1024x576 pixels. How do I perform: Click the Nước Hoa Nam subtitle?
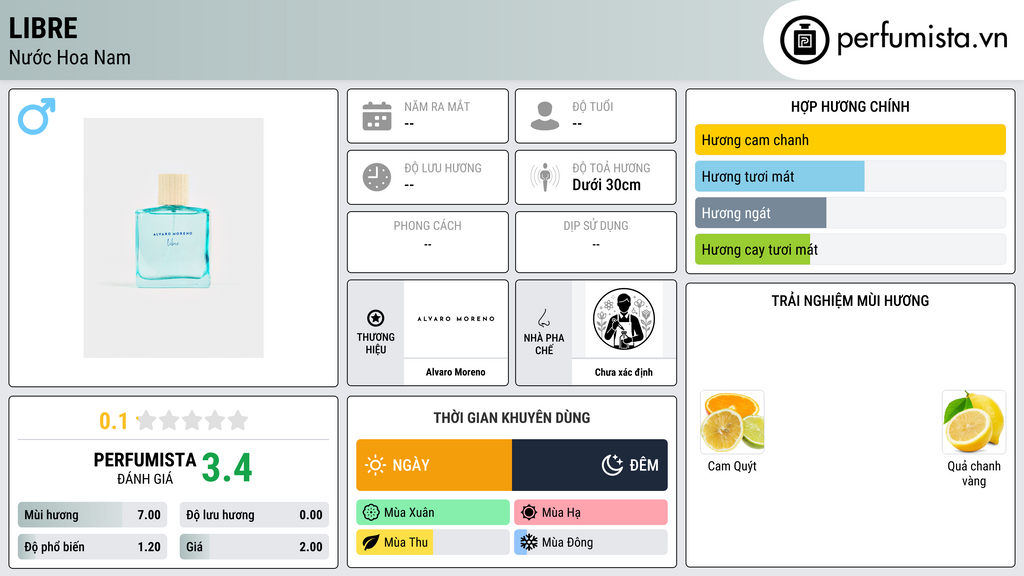tap(70, 57)
